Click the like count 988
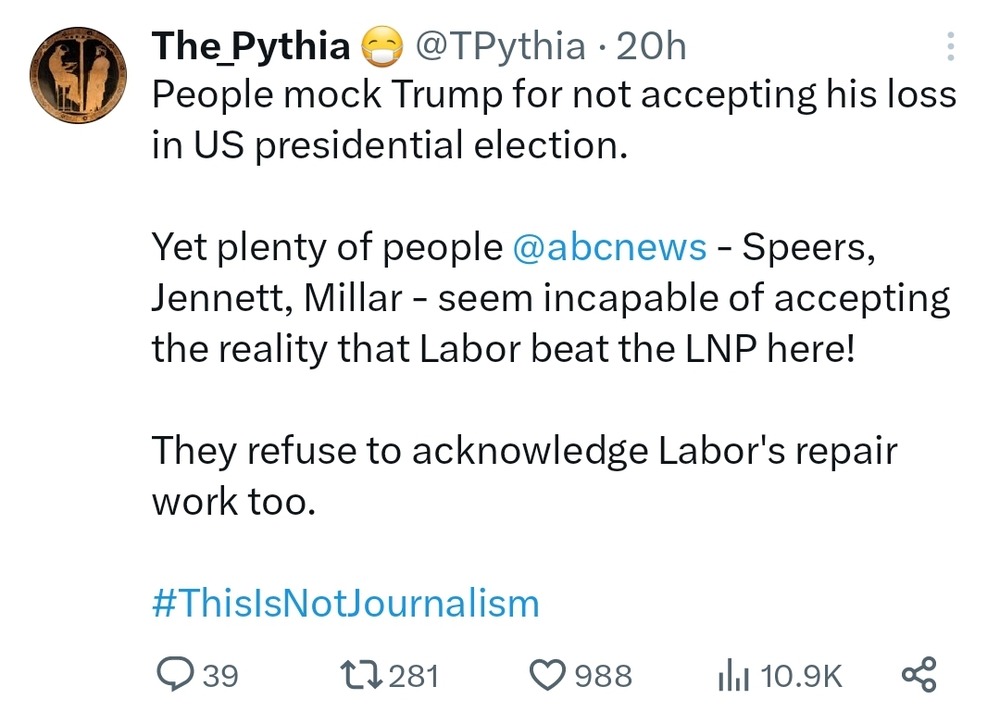This screenshot has width=1000, height=724. coord(604,676)
